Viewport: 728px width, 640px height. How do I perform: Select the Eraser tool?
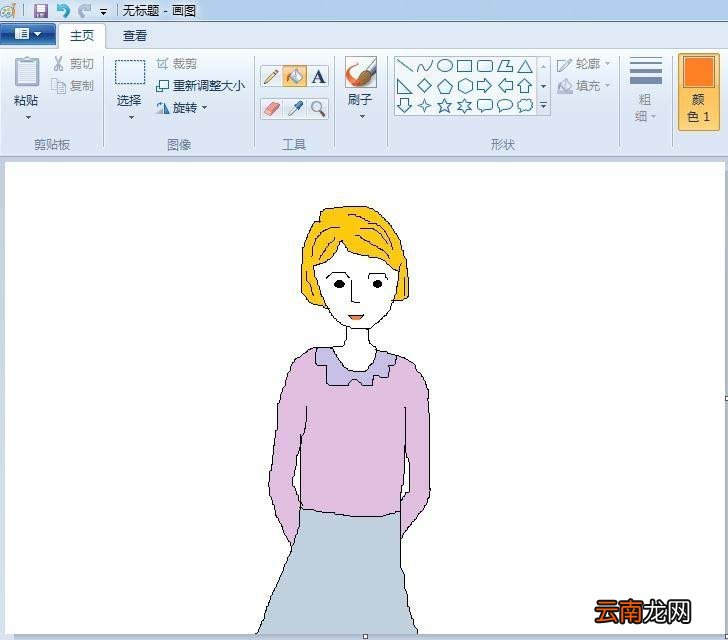click(271, 109)
